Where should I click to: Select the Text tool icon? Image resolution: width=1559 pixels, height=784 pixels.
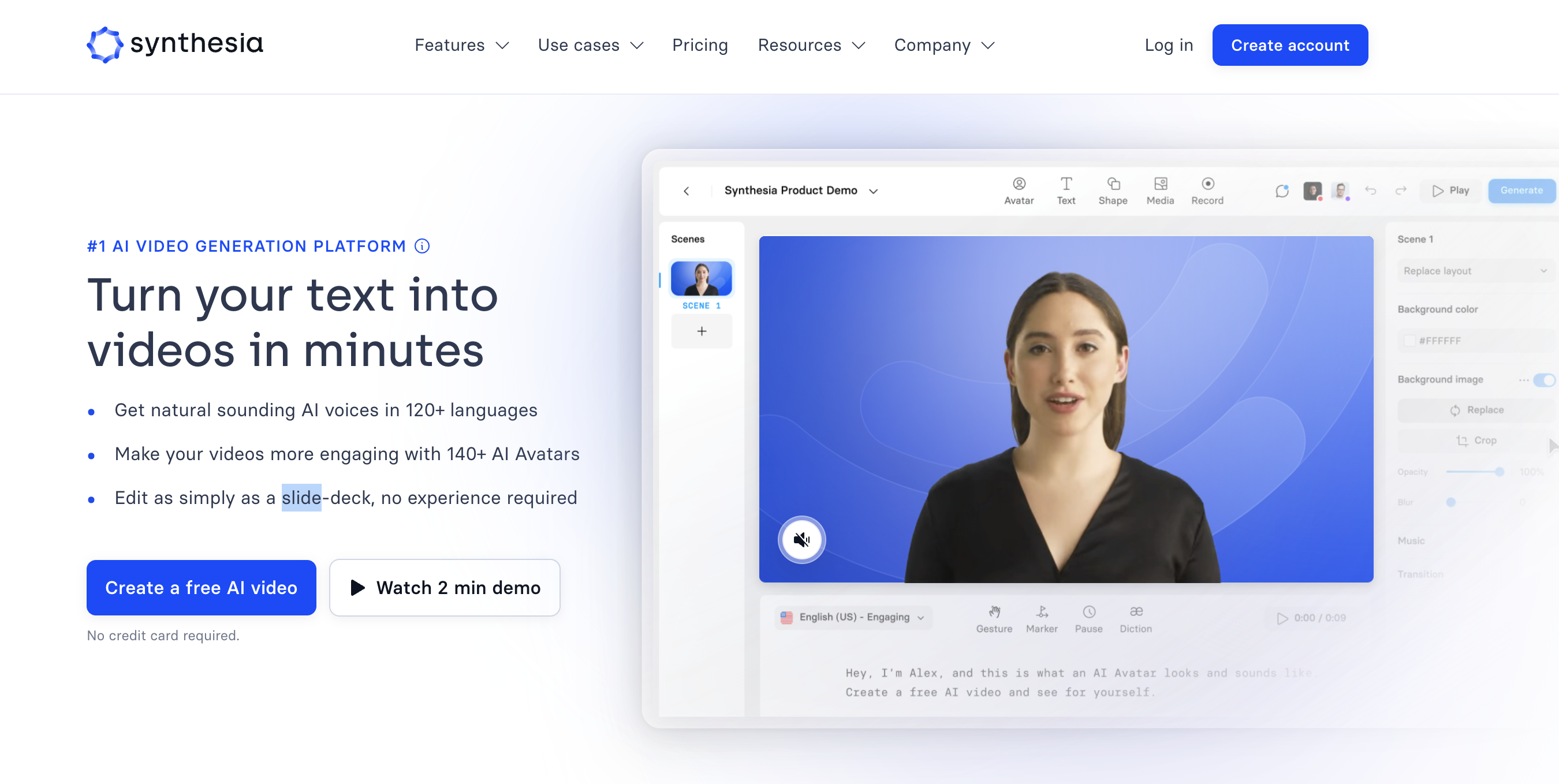pyautogui.click(x=1066, y=184)
